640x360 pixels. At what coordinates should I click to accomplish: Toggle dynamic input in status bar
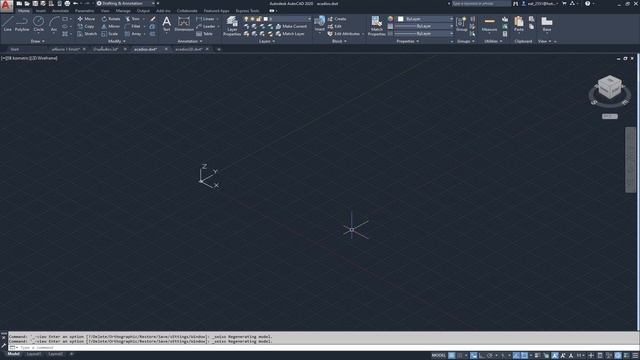pos(473,356)
